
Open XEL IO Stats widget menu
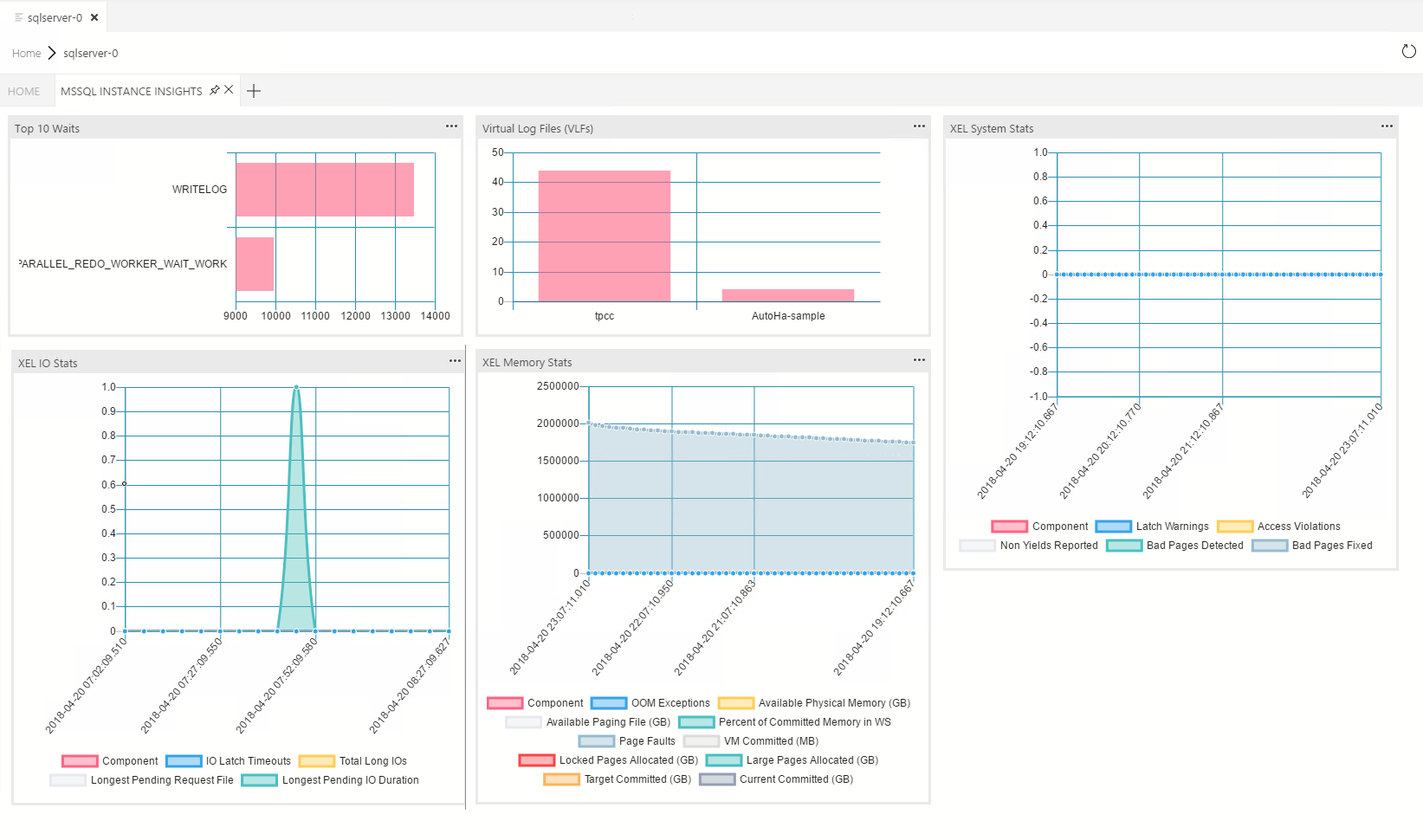click(455, 361)
